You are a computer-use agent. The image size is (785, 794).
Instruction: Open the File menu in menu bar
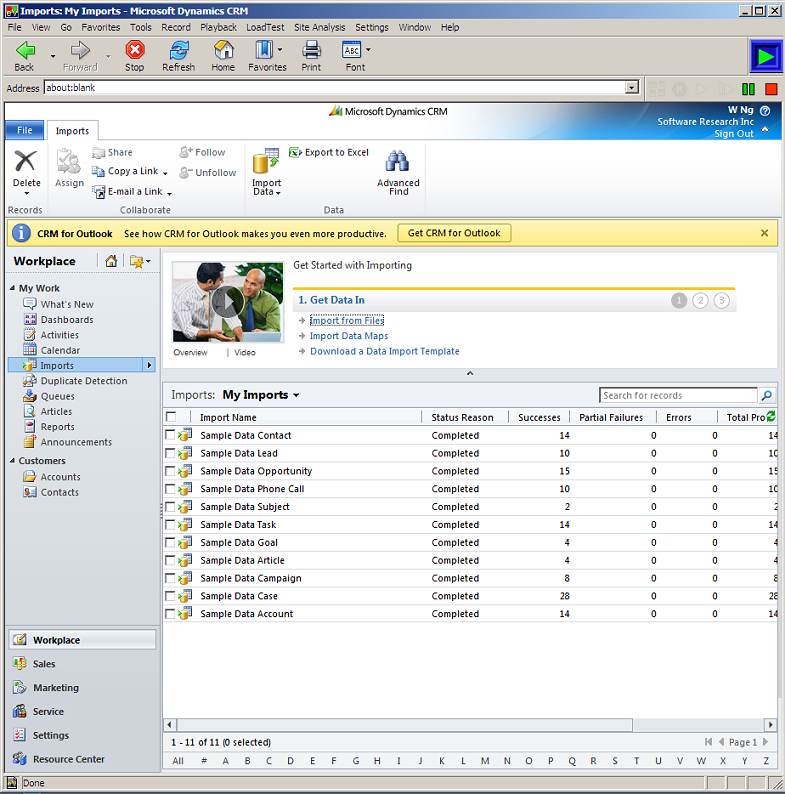14,27
